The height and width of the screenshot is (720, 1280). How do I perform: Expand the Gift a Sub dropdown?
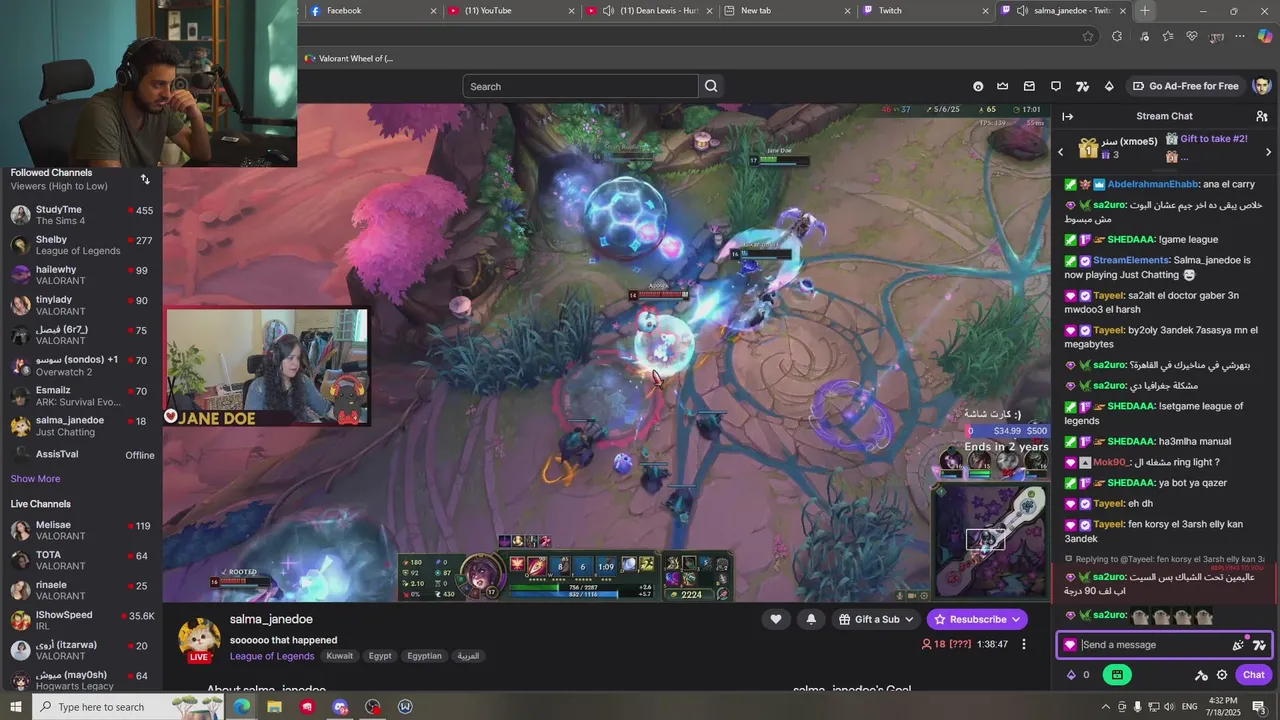click(876, 619)
